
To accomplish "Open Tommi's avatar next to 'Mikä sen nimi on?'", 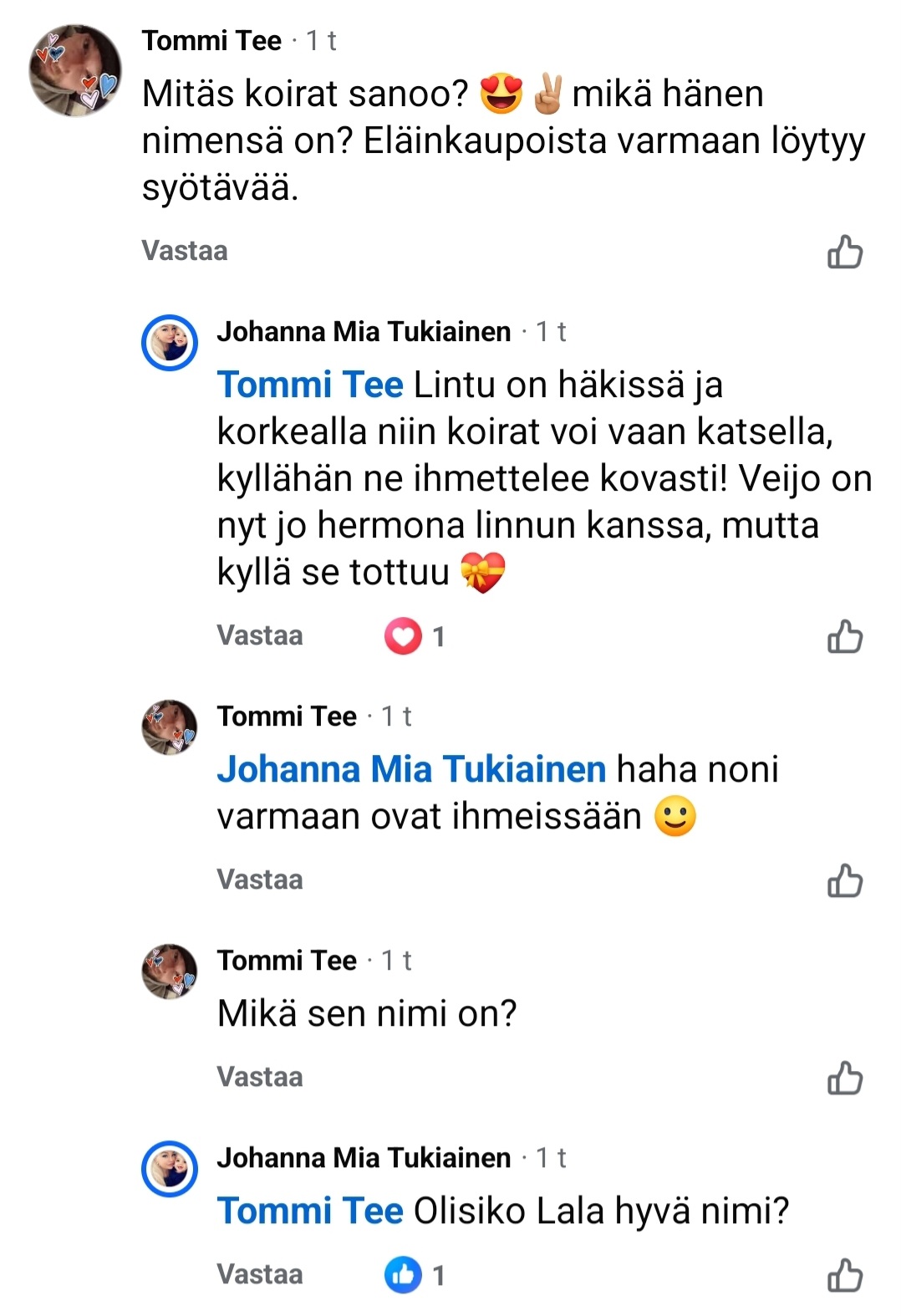I will pos(170,972).
